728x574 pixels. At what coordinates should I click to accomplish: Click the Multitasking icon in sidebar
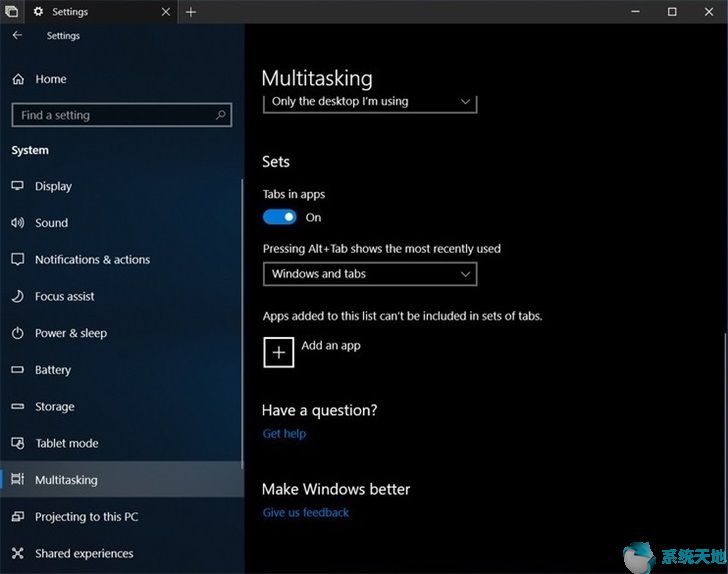[x=18, y=479]
